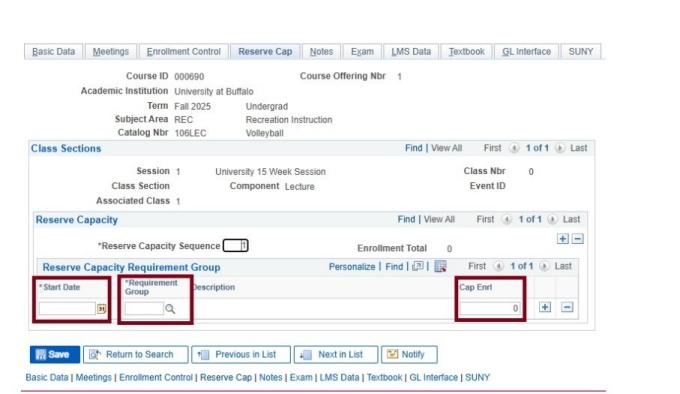Focus the Cap Enrl input field
Image resolution: width=680 pixels, height=394 pixels.
coord(490,308)
